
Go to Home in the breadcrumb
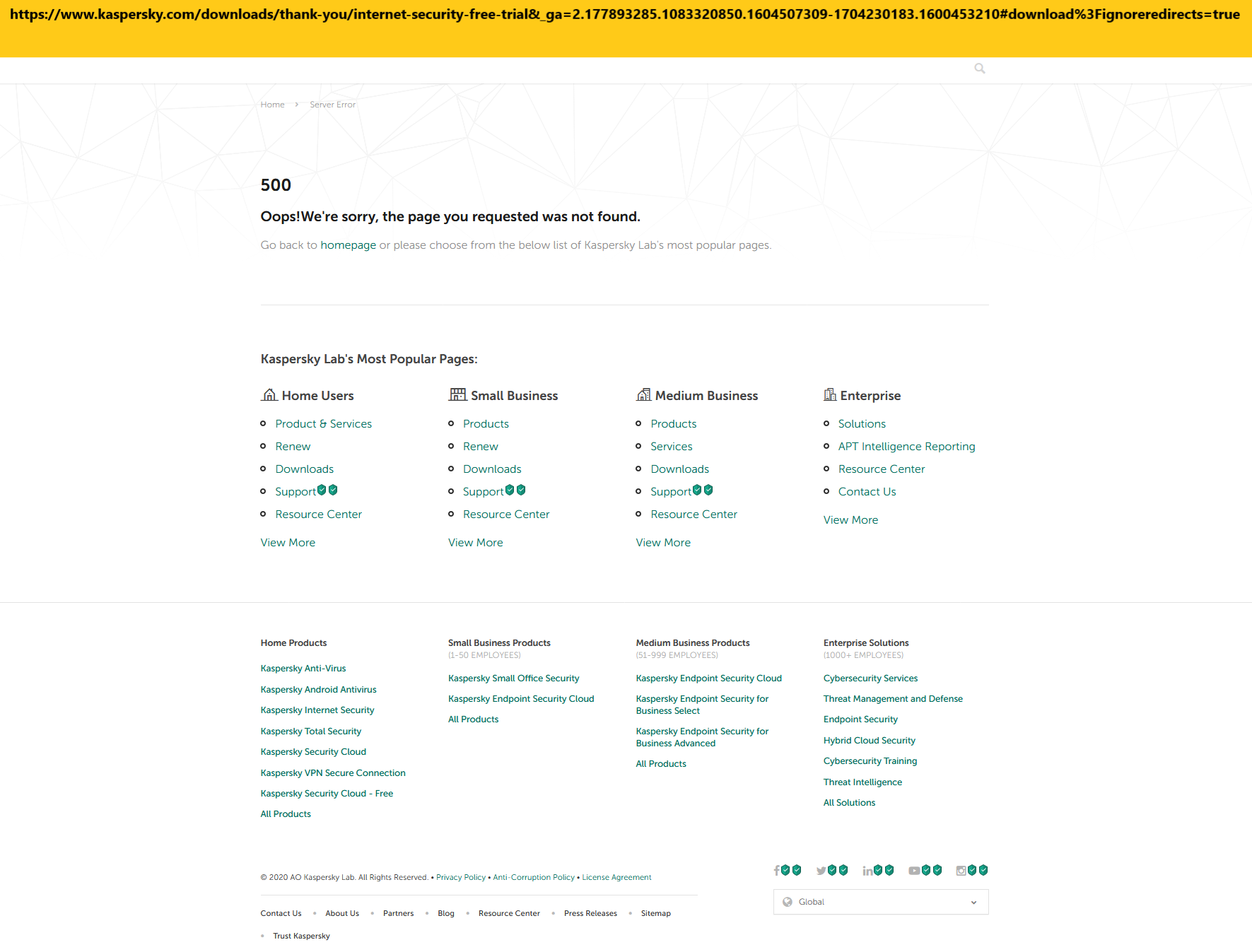coord(272,105)
